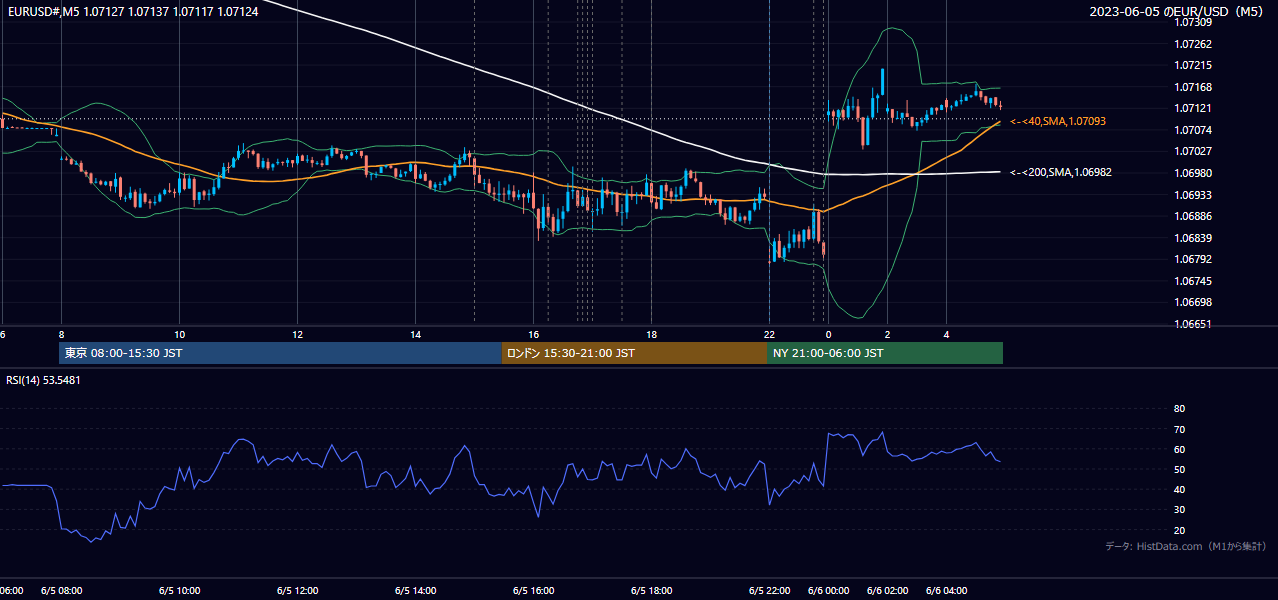Click price scale value 1.07027

(x=1192, y=151)
